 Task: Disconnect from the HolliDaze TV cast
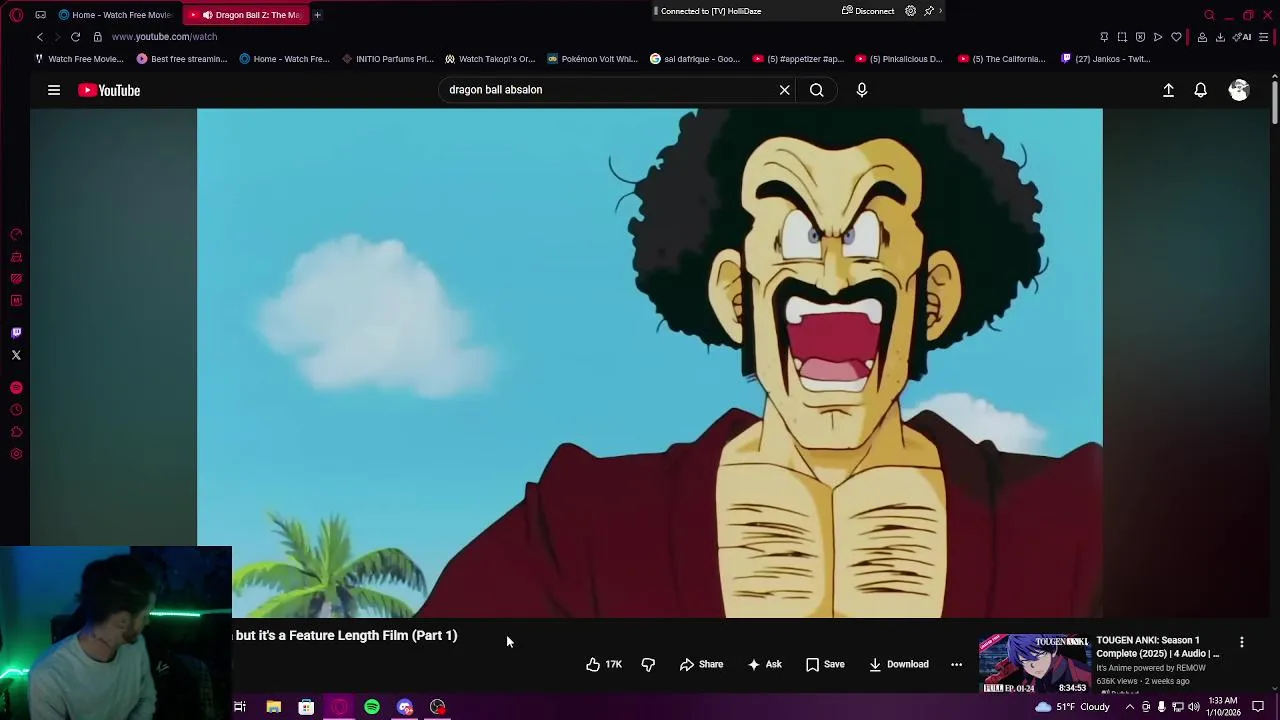868,11
